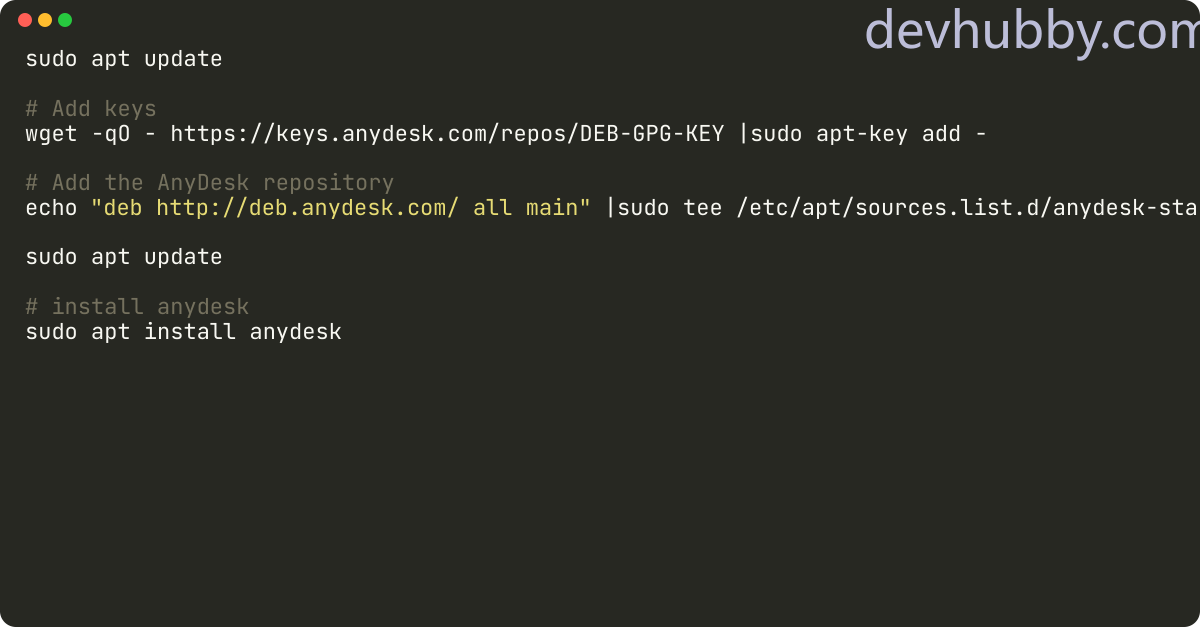Click the yellow minimize dot
Screen dimensions: 1200x627
pos(45,20)
